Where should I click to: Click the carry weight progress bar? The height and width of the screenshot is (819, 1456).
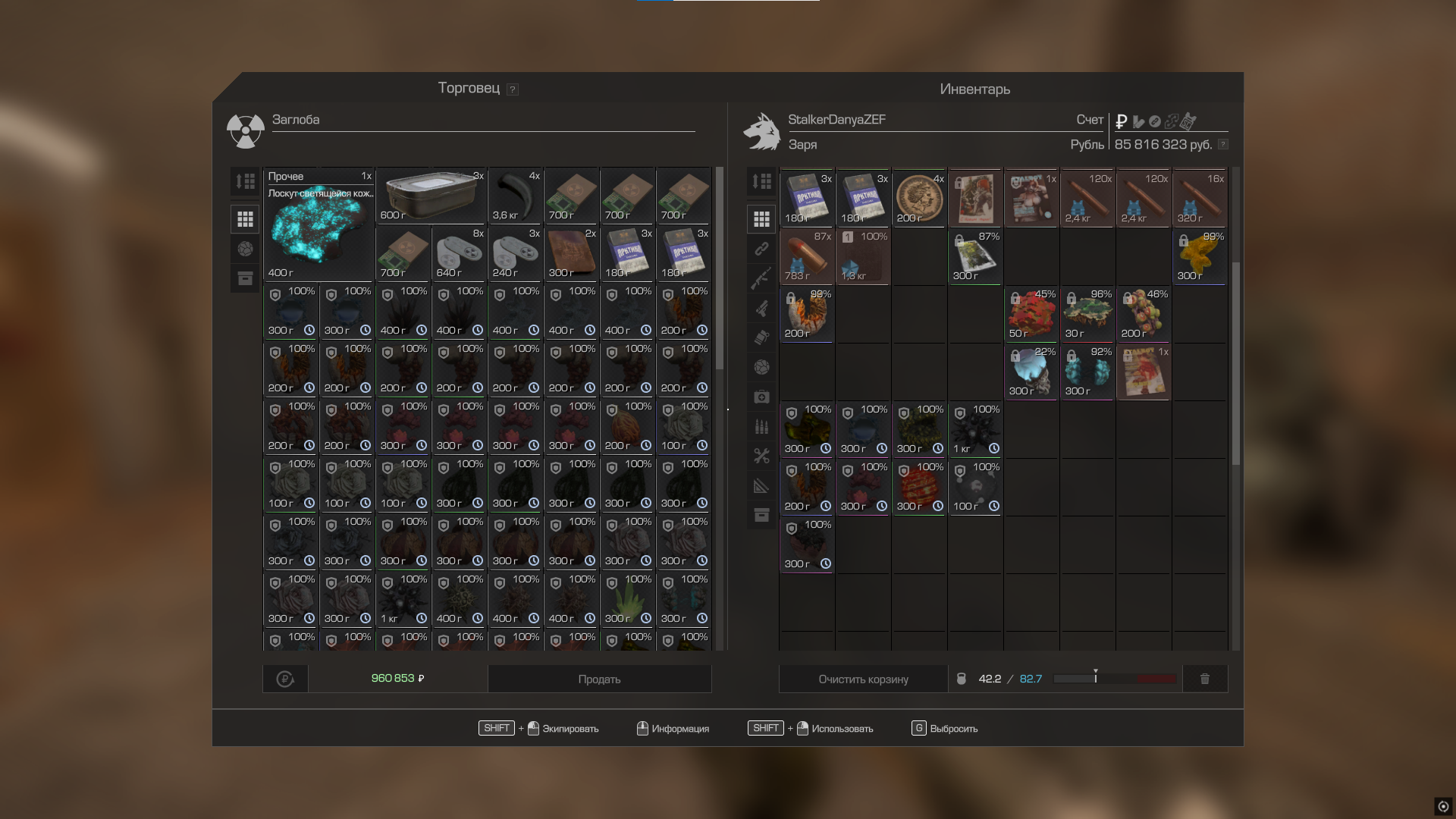(x=1115, y=679)
